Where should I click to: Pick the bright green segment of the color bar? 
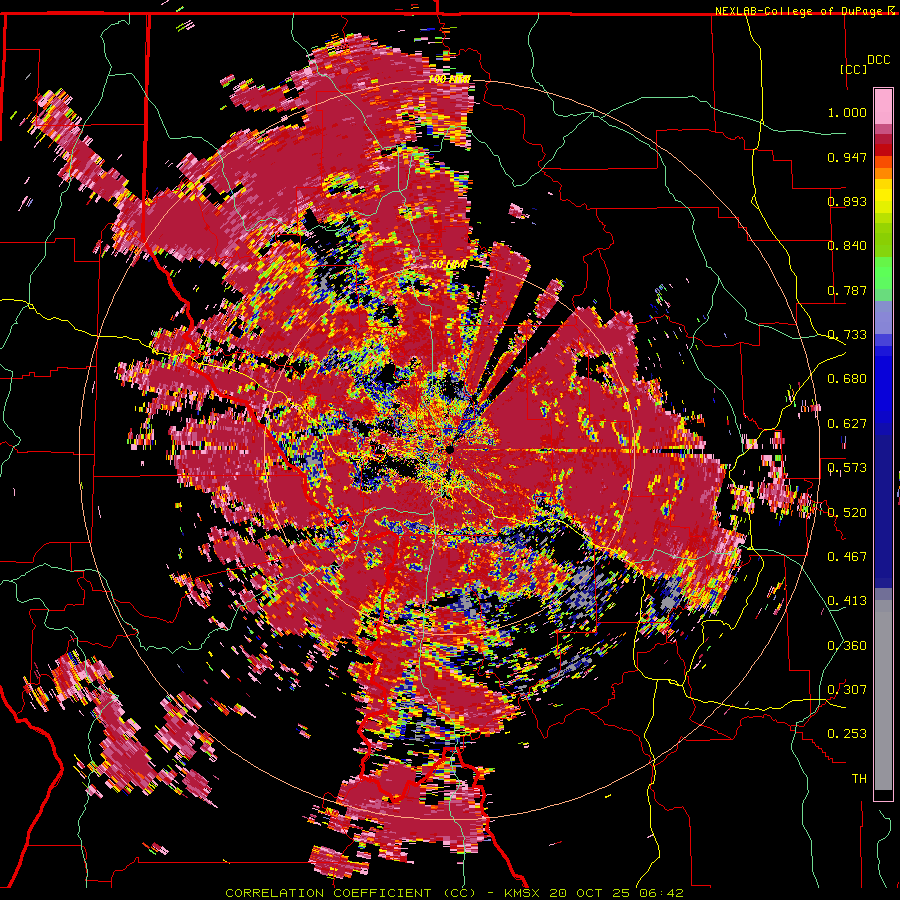point(883,273)
